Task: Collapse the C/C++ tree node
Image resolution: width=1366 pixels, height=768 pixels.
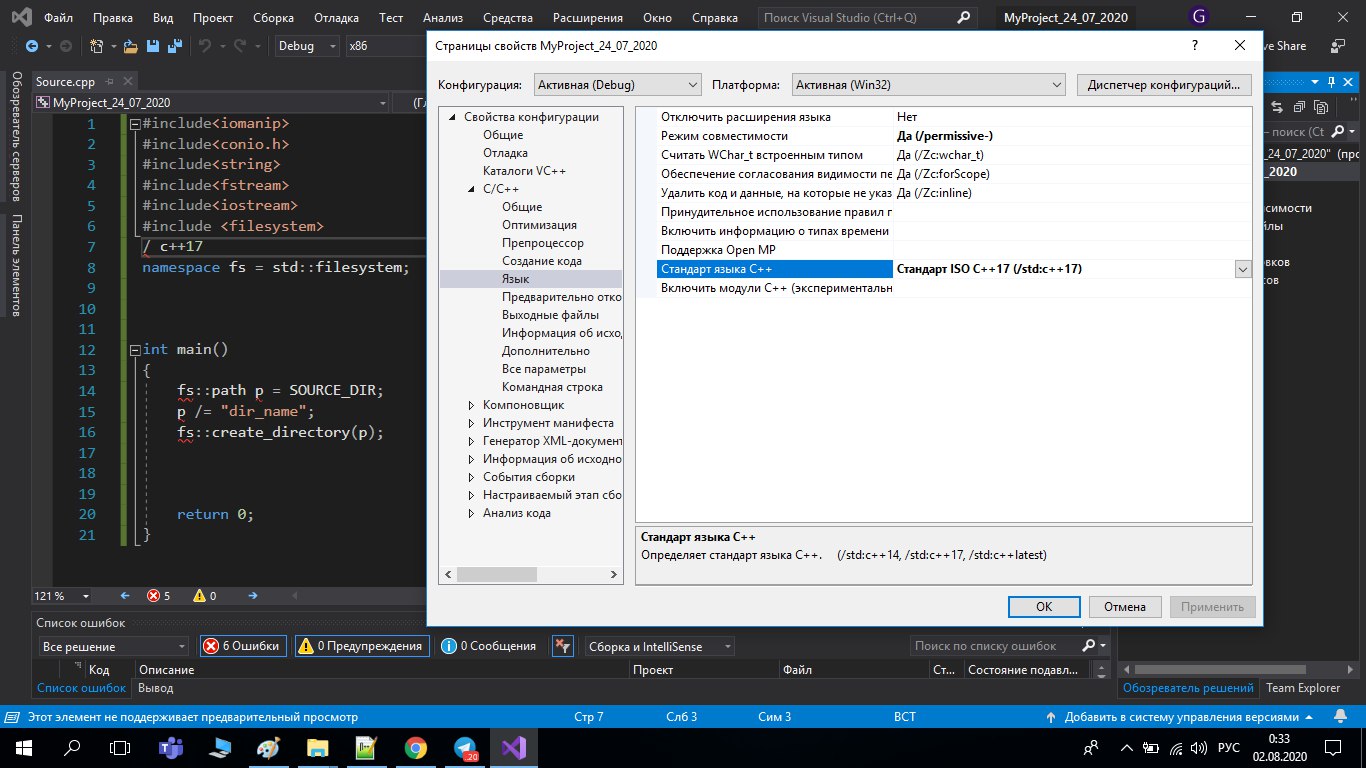Action: [472, 189]
